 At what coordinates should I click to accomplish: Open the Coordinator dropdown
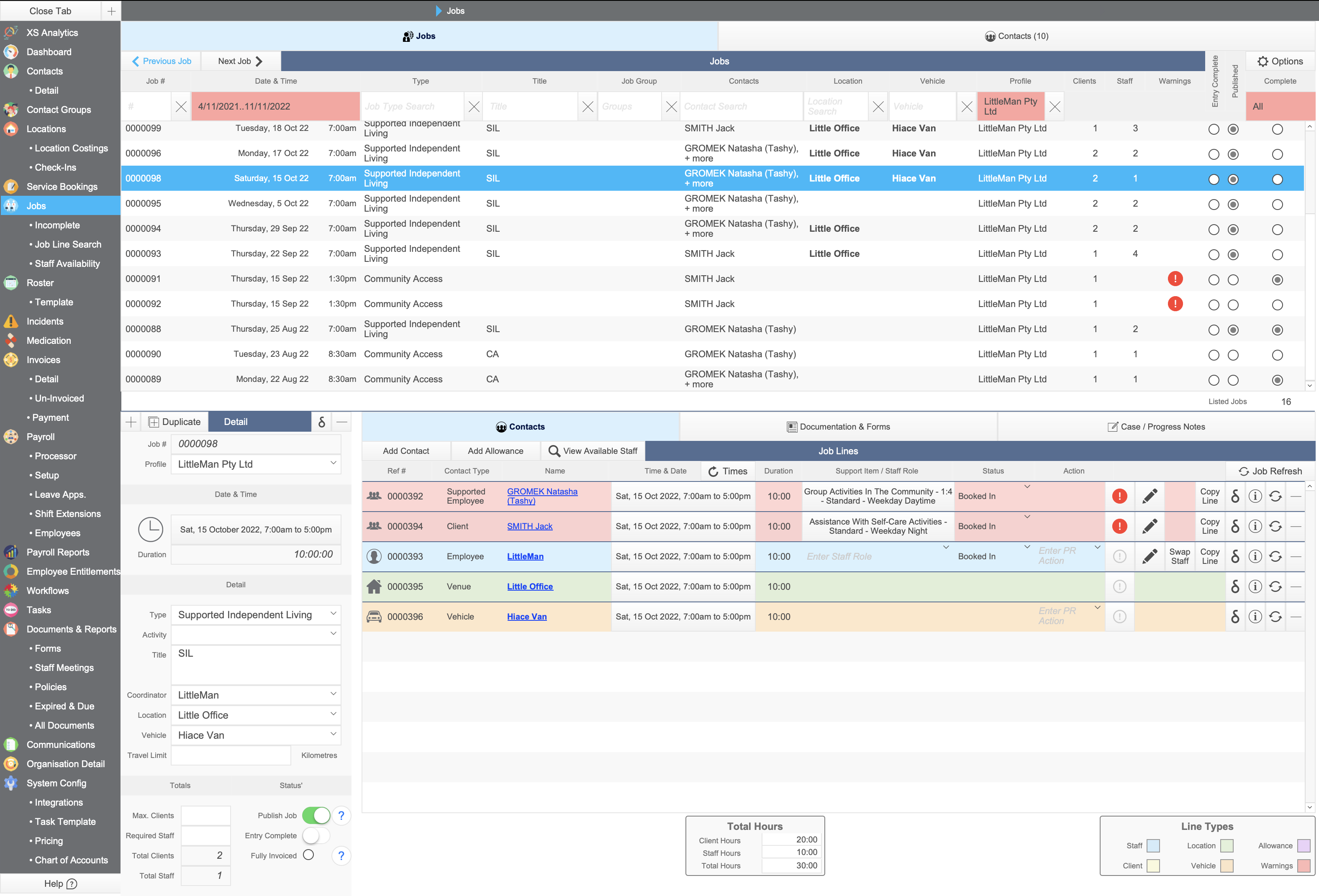click(256, 695)
